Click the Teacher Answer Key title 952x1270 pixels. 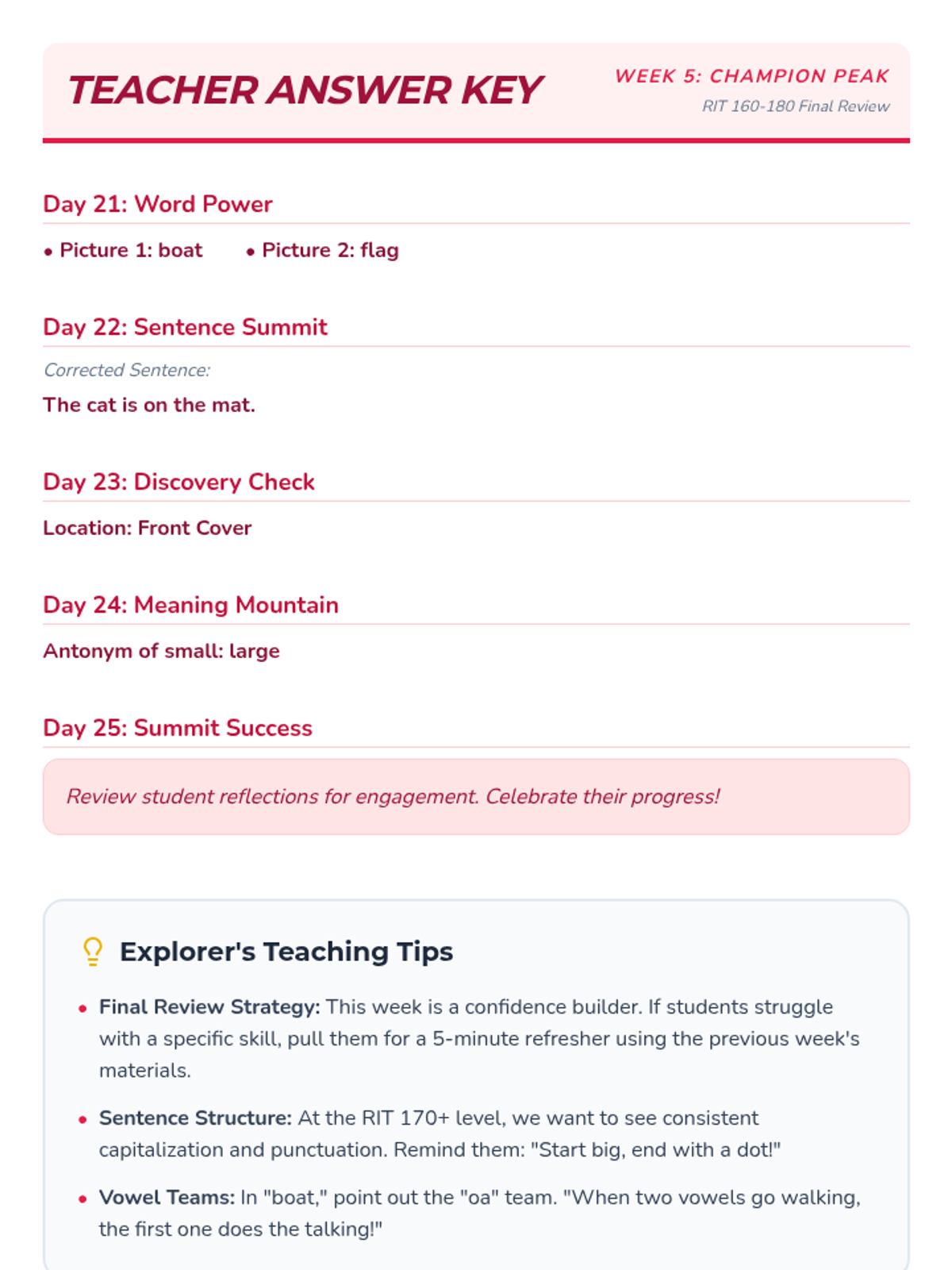coord(304,90)
